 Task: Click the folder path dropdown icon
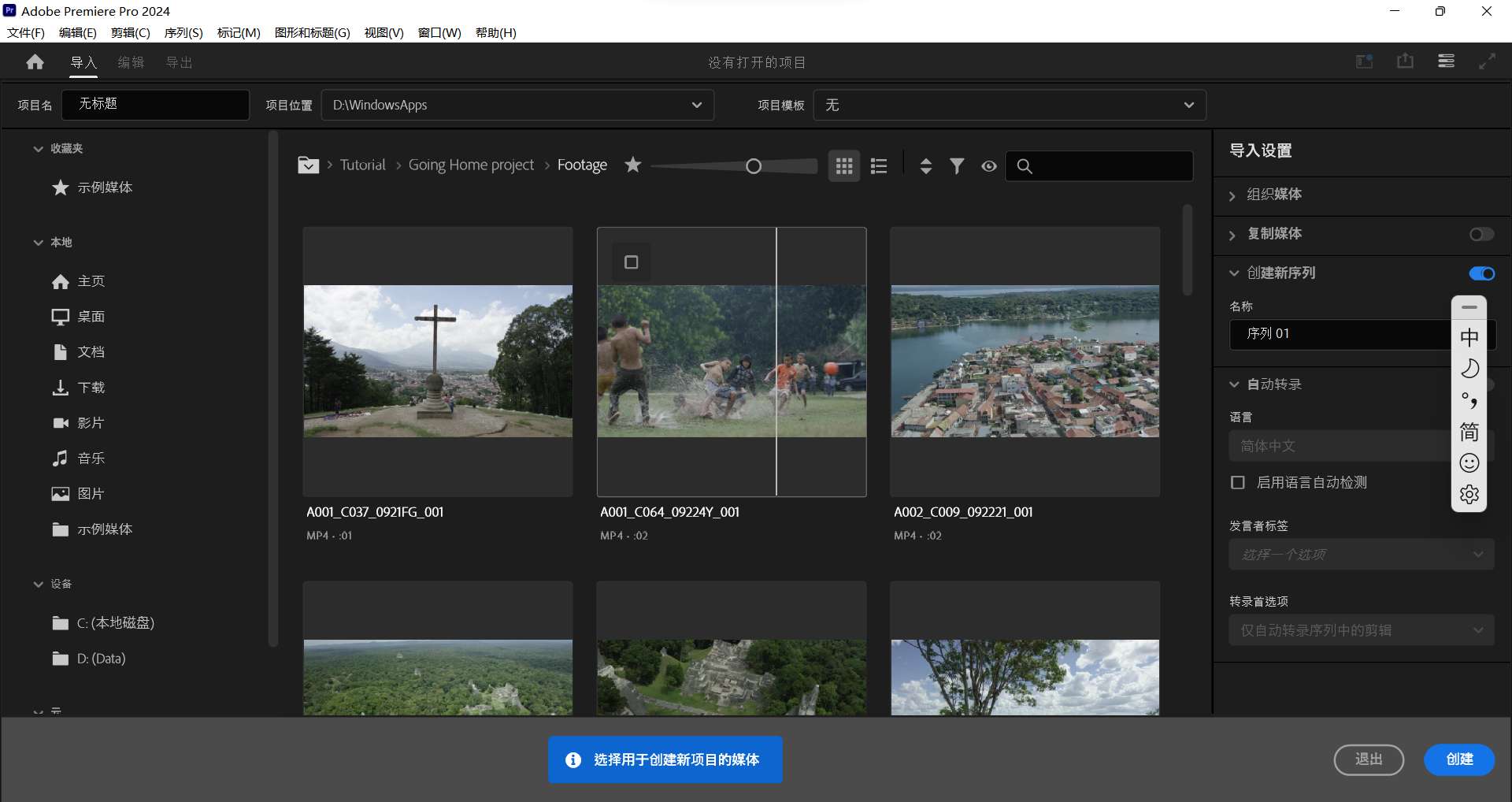(x=308, y=165)
